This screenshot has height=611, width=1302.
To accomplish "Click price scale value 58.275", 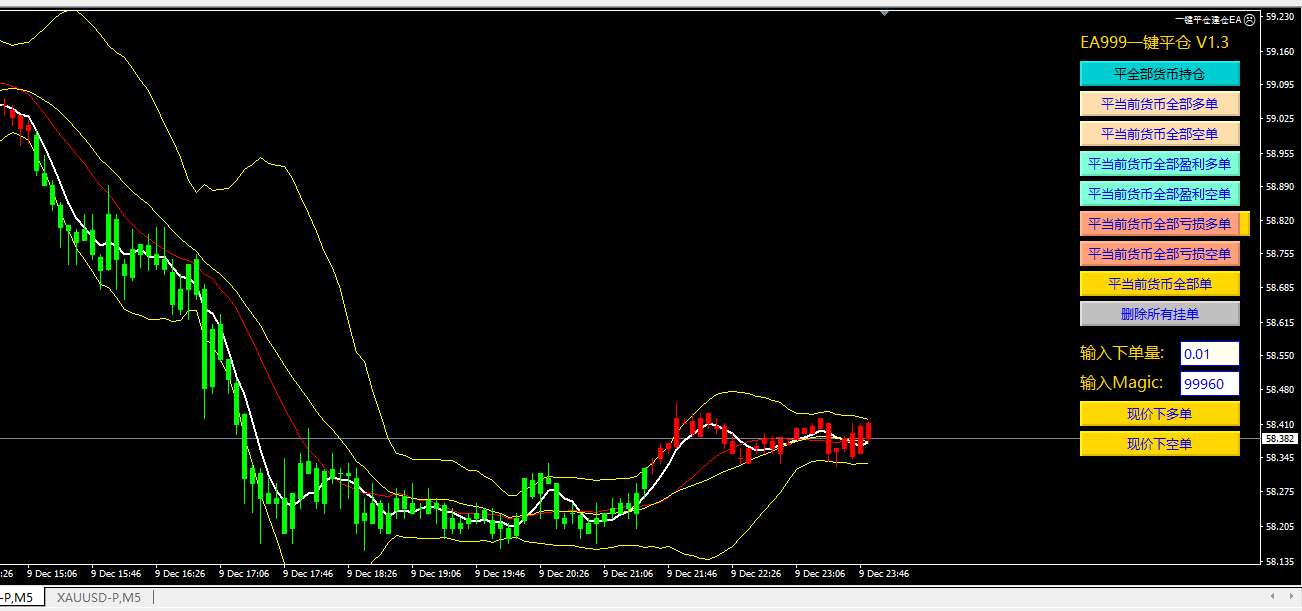I will click(1280, 492).
